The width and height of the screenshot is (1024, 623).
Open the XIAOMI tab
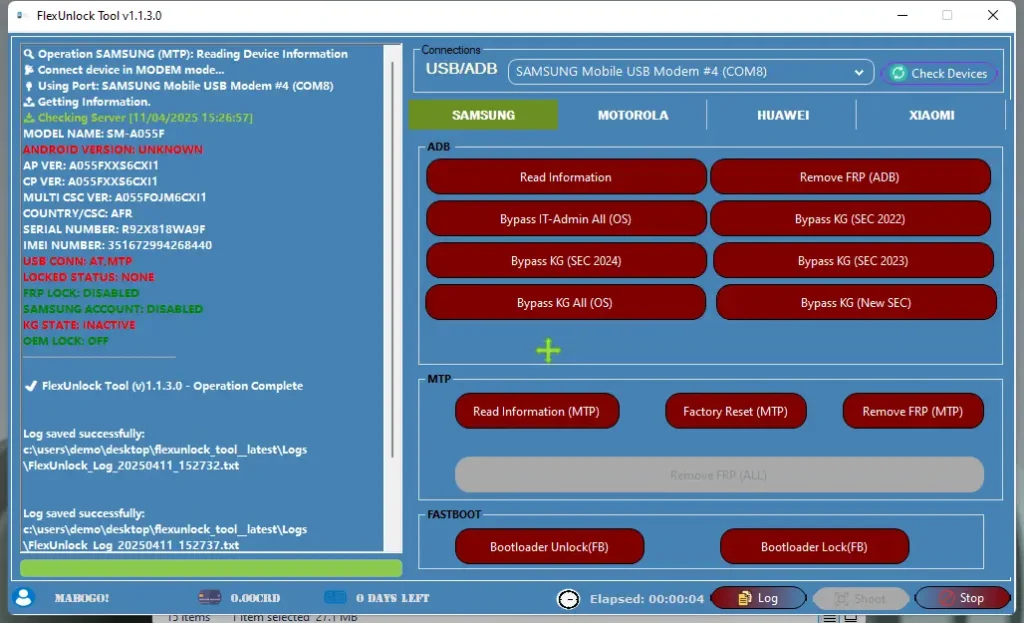click(x=931, y=115)
